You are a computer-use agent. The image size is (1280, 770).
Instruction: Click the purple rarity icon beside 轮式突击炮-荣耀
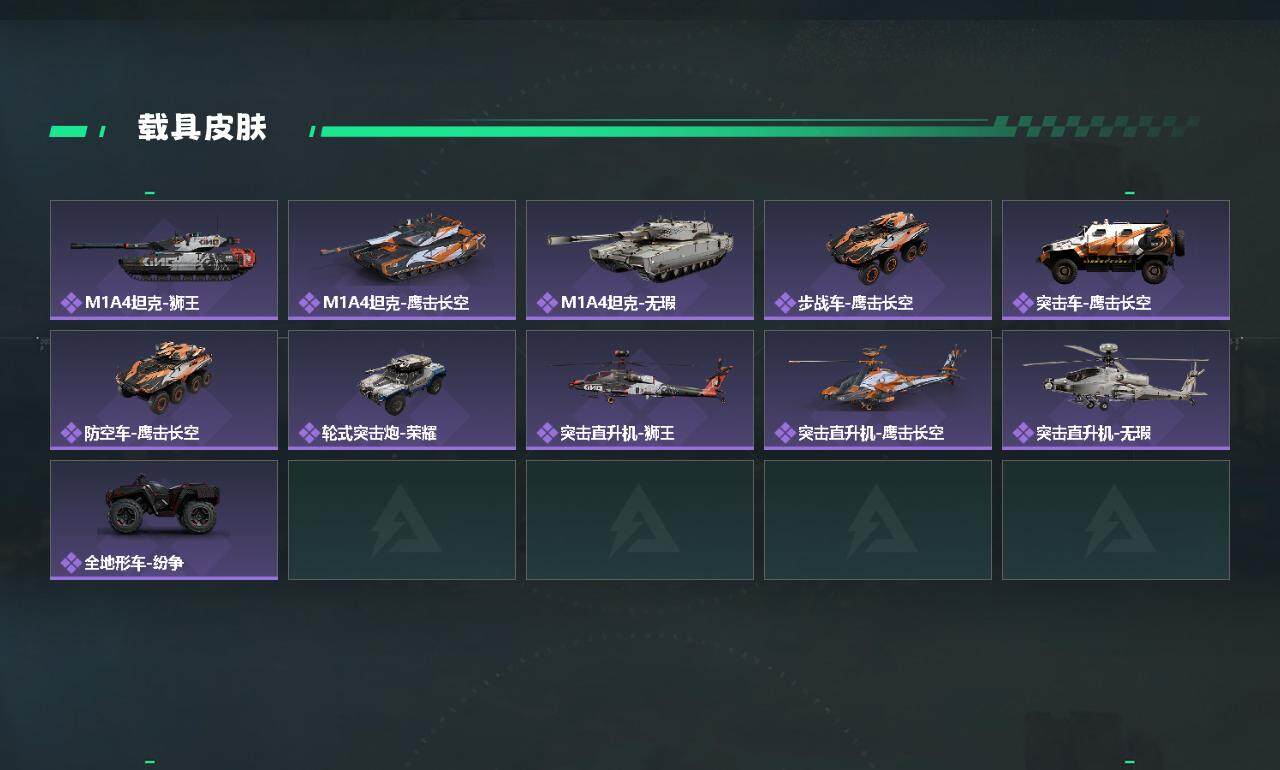309,433
